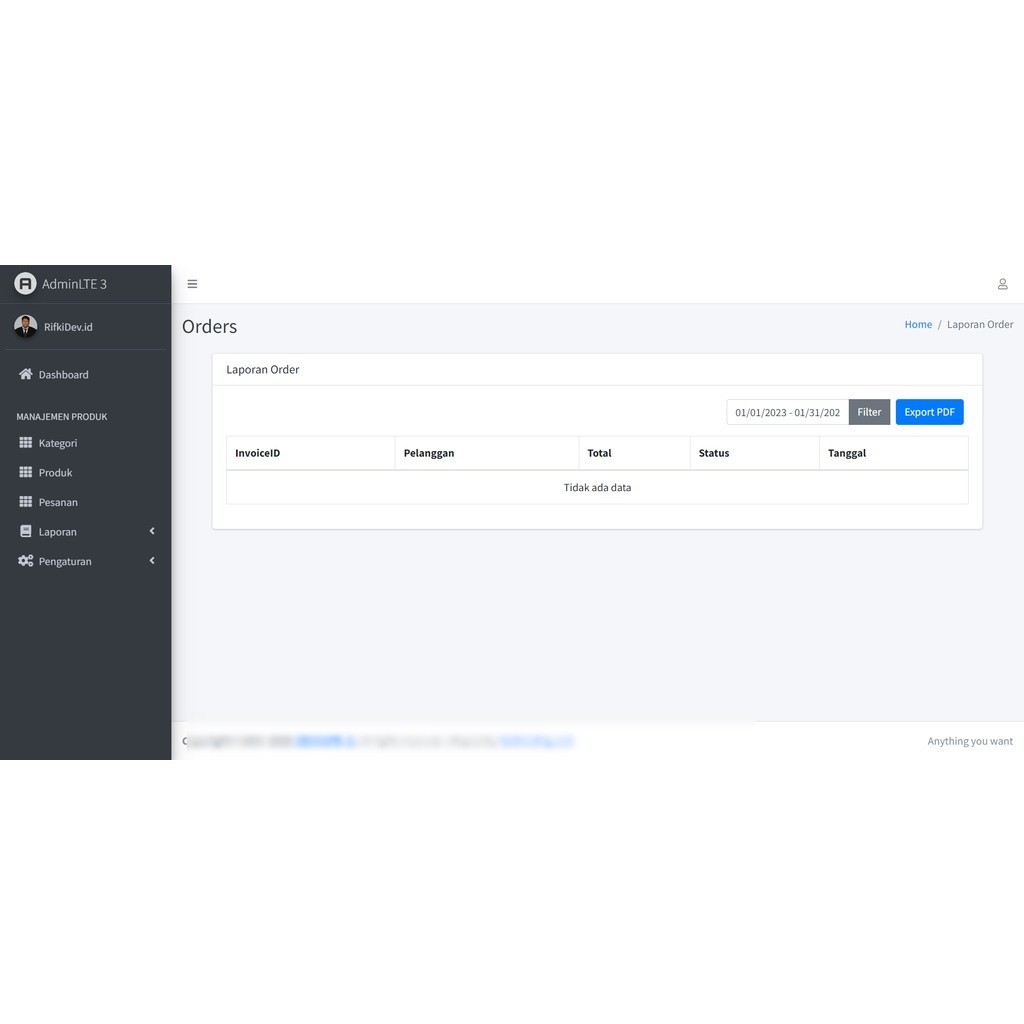Click the Kategori grid icon

pyautogui.click(x=25, y=443)
